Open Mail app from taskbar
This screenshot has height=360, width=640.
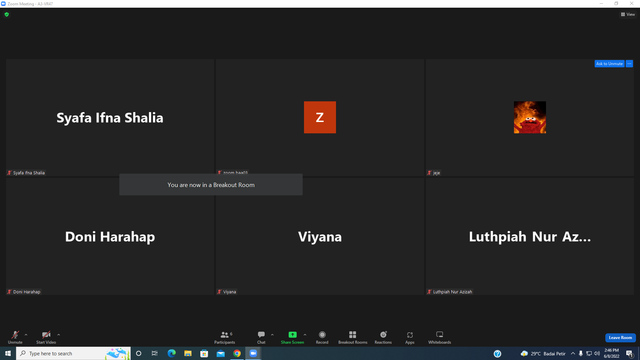[x=220, y=353]
